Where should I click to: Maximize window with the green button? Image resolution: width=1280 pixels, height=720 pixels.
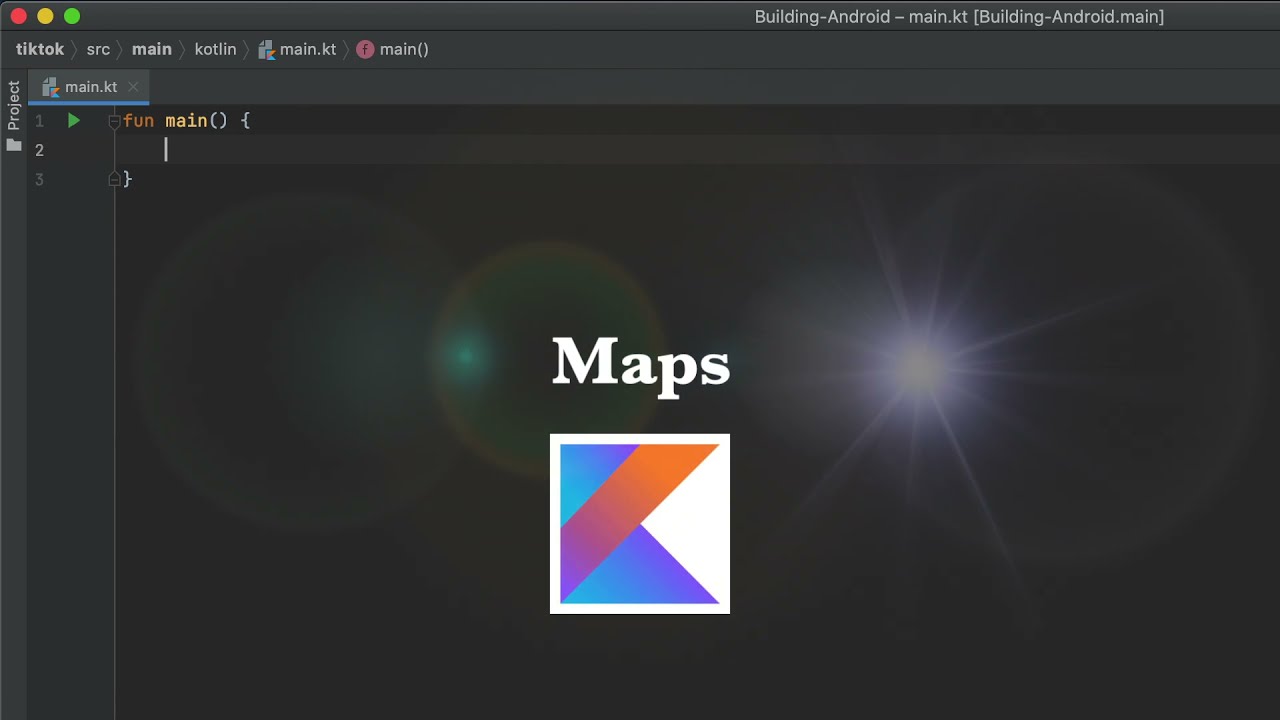pos(72,16)
